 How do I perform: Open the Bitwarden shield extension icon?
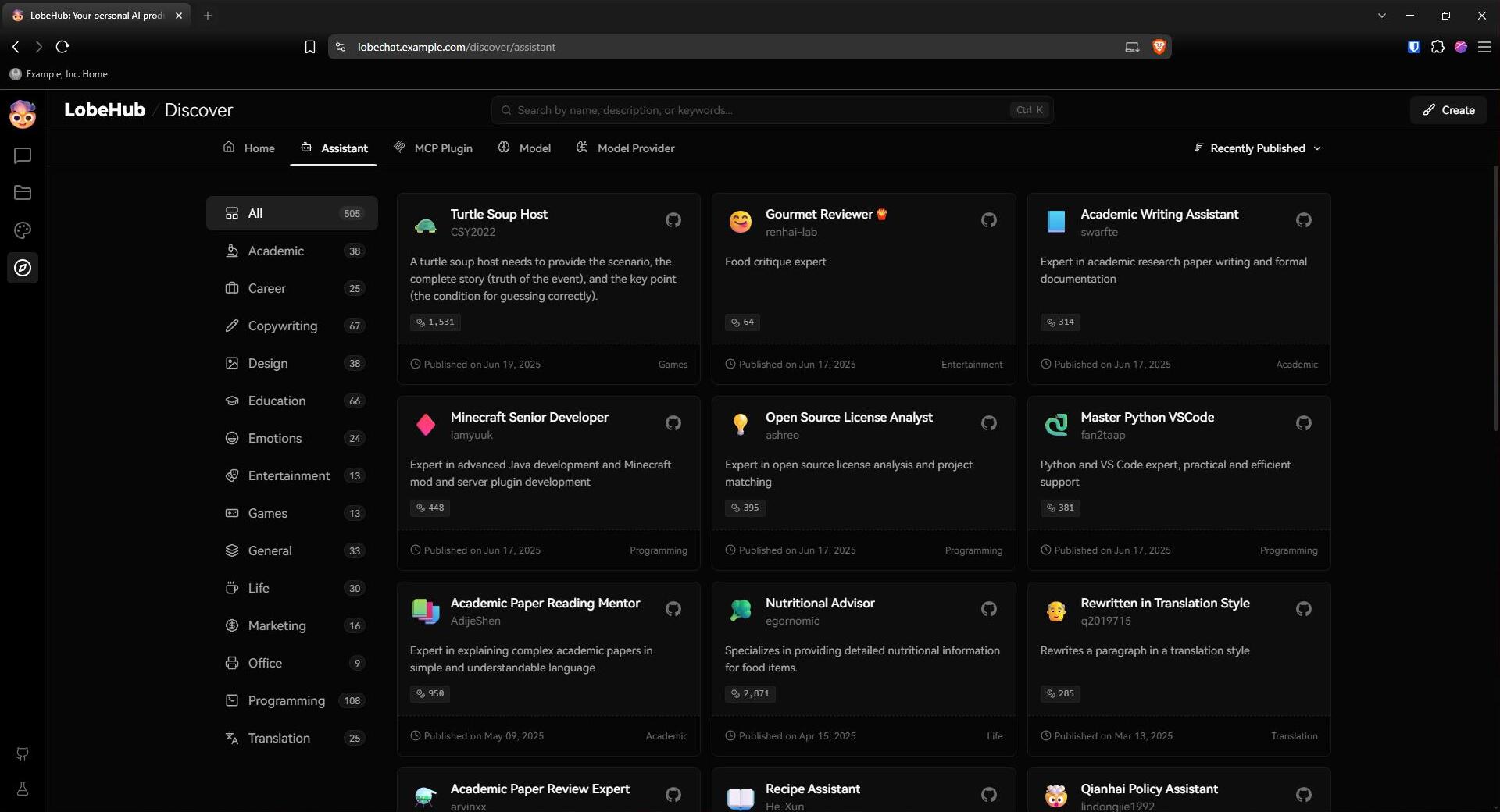click(x=1414, y=47)
